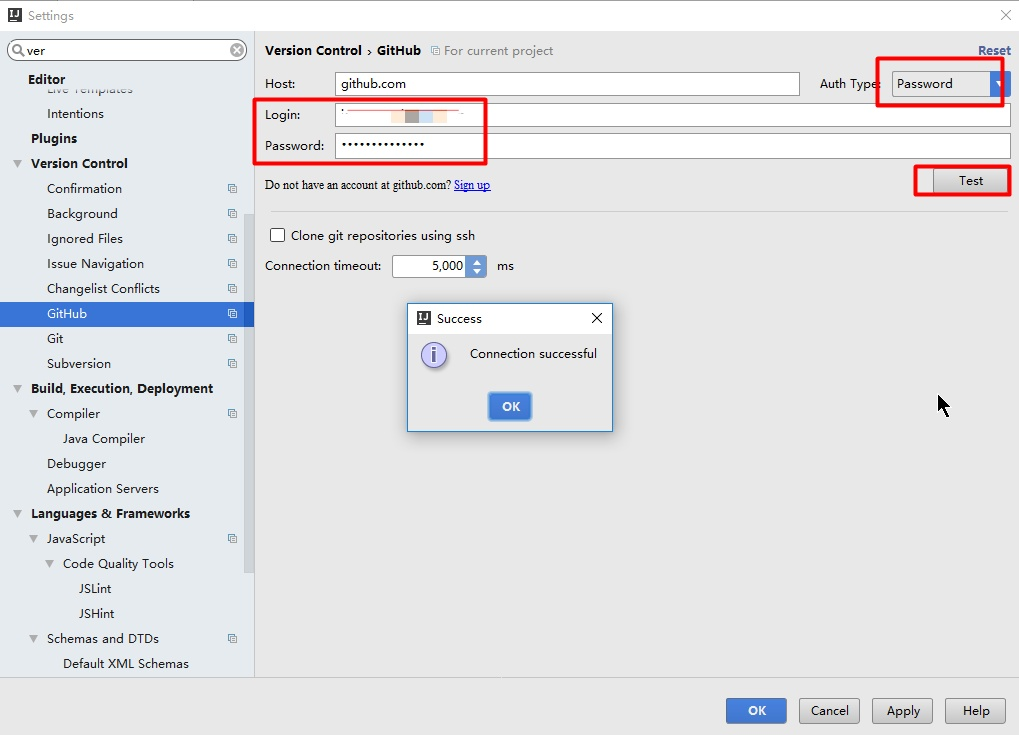The height and width of the screenshot is (735, 1019).
Task: Click project-level icon beside JavaScript
Action: click(232, 538)
